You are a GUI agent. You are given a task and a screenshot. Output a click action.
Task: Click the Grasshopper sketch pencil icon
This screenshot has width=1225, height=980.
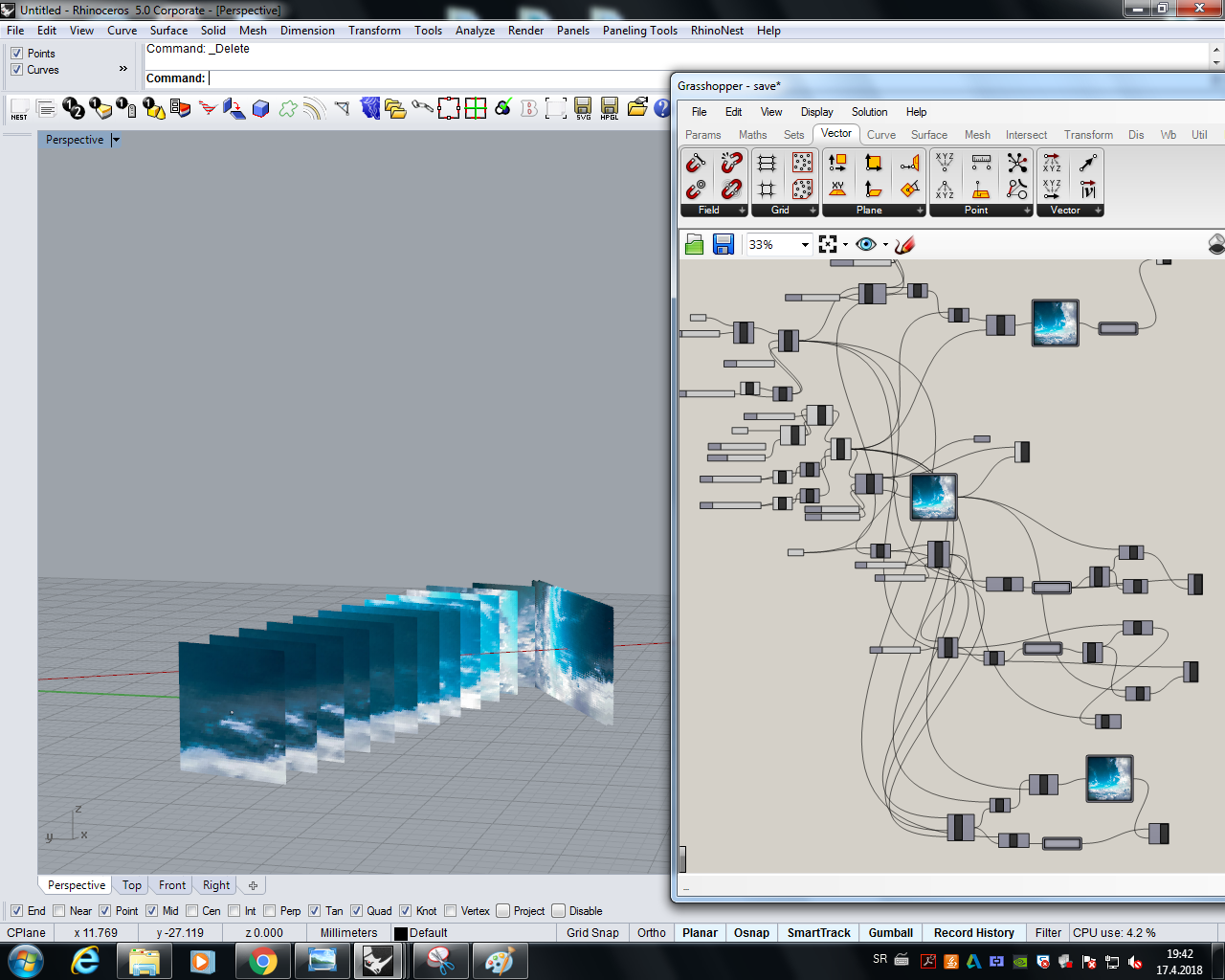[x=905, y=244]
